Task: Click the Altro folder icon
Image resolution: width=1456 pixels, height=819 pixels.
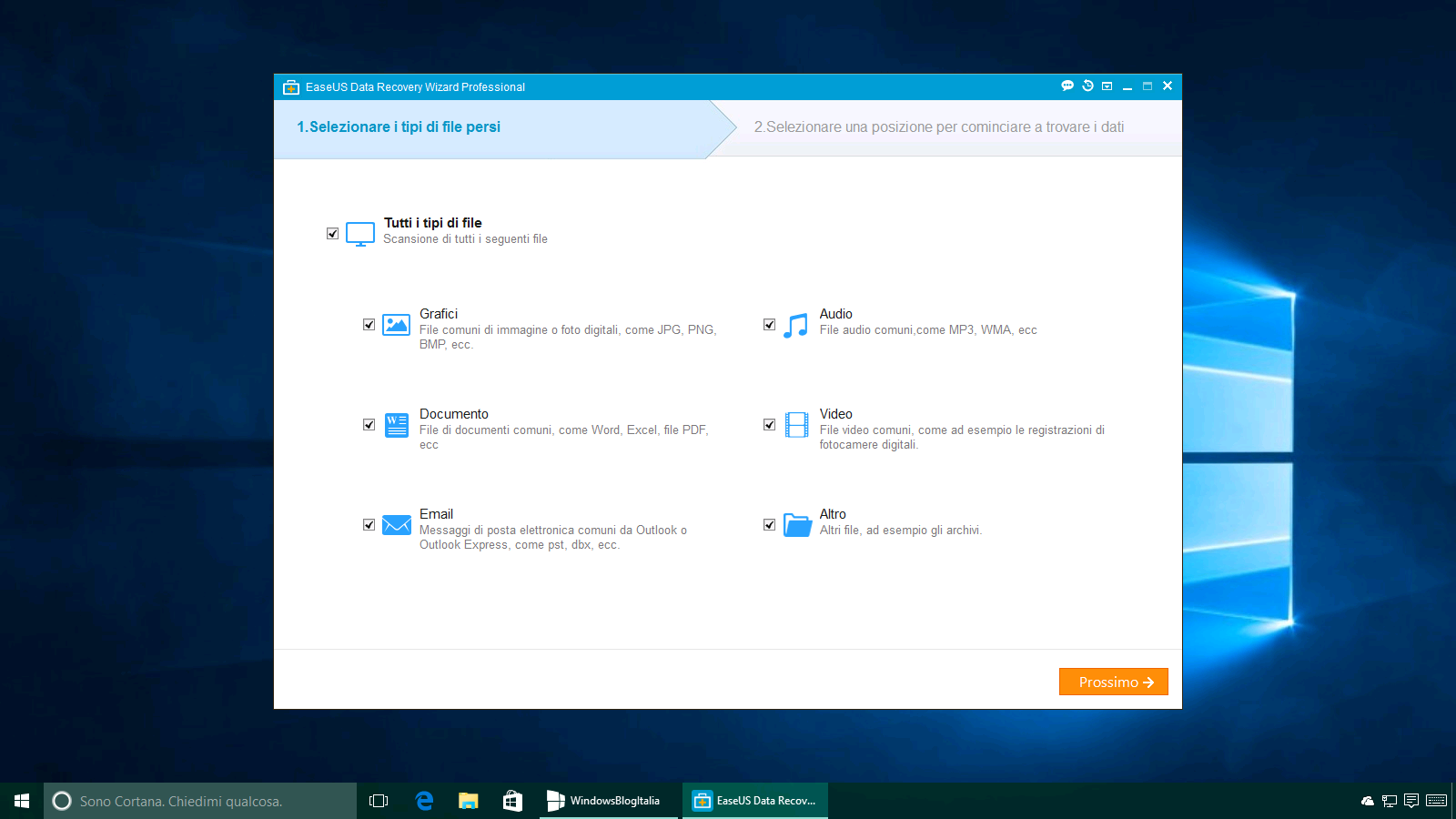Action: (x=797, y=525)
